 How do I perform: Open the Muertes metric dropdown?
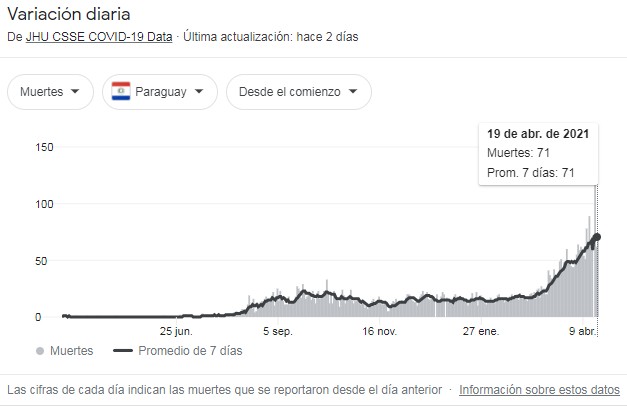tap(51, 91)
